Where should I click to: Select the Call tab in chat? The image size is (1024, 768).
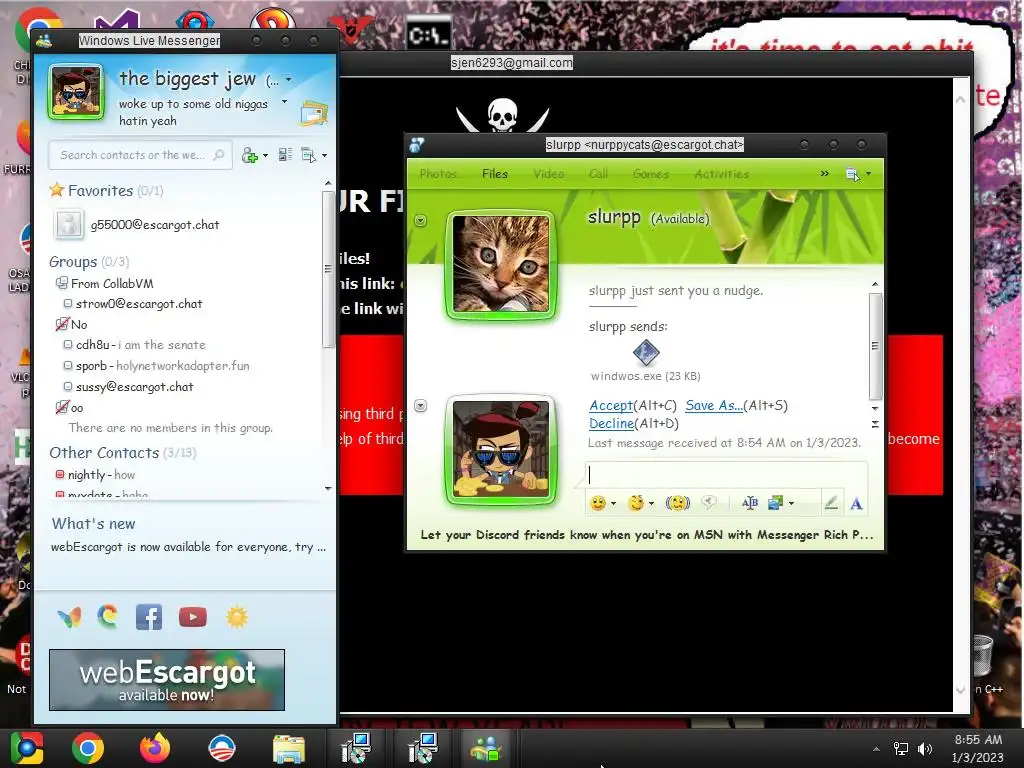(598, 174)
